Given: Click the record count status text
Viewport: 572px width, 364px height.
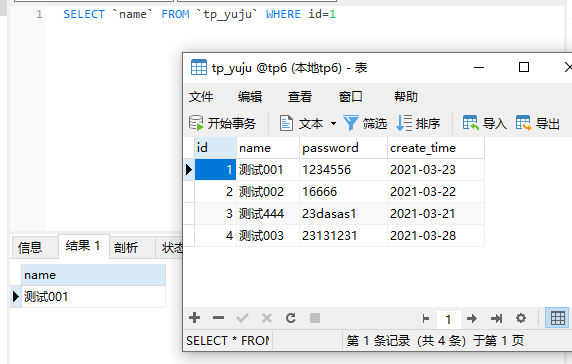Looking at the screenshot, I should (435, 341).
